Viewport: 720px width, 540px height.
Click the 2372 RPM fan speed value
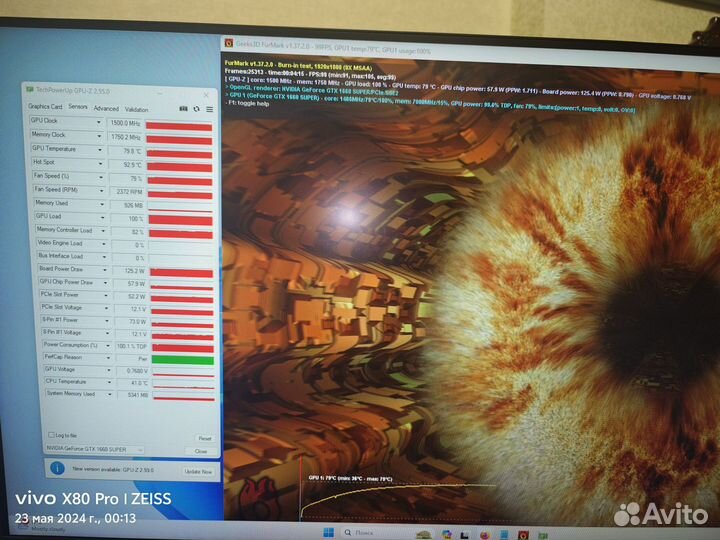coord(129,191)
